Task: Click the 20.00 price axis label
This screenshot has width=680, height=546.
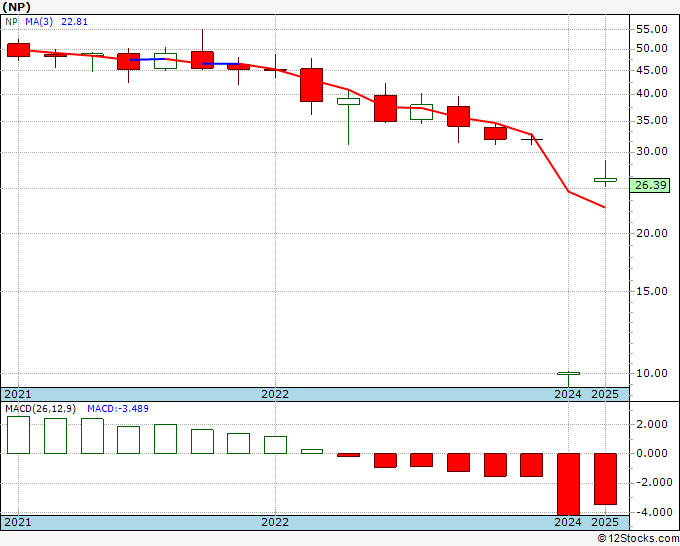Action: click(x=651, y=233)
